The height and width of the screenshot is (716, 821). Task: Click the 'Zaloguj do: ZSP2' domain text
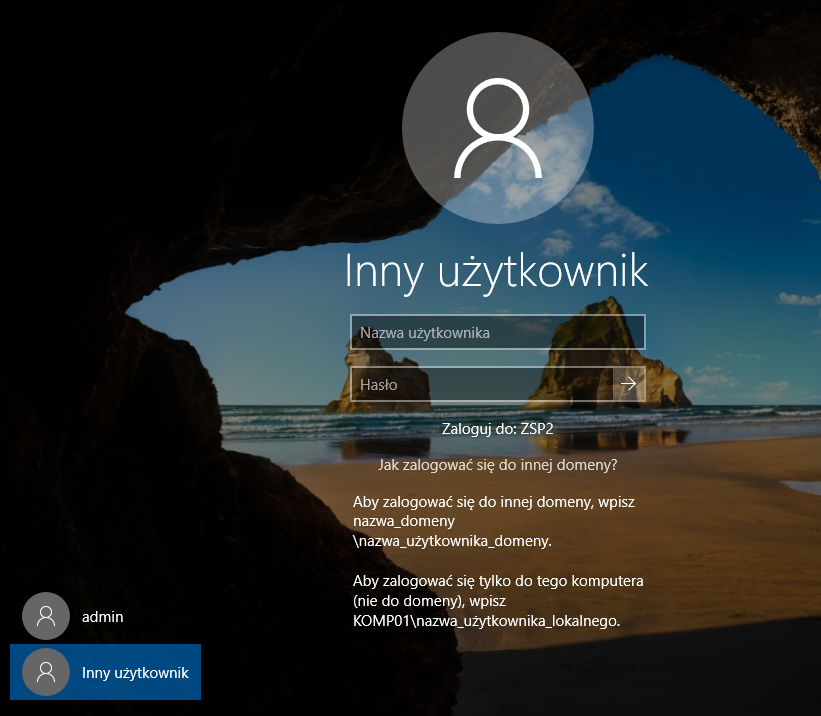point(497,429)
